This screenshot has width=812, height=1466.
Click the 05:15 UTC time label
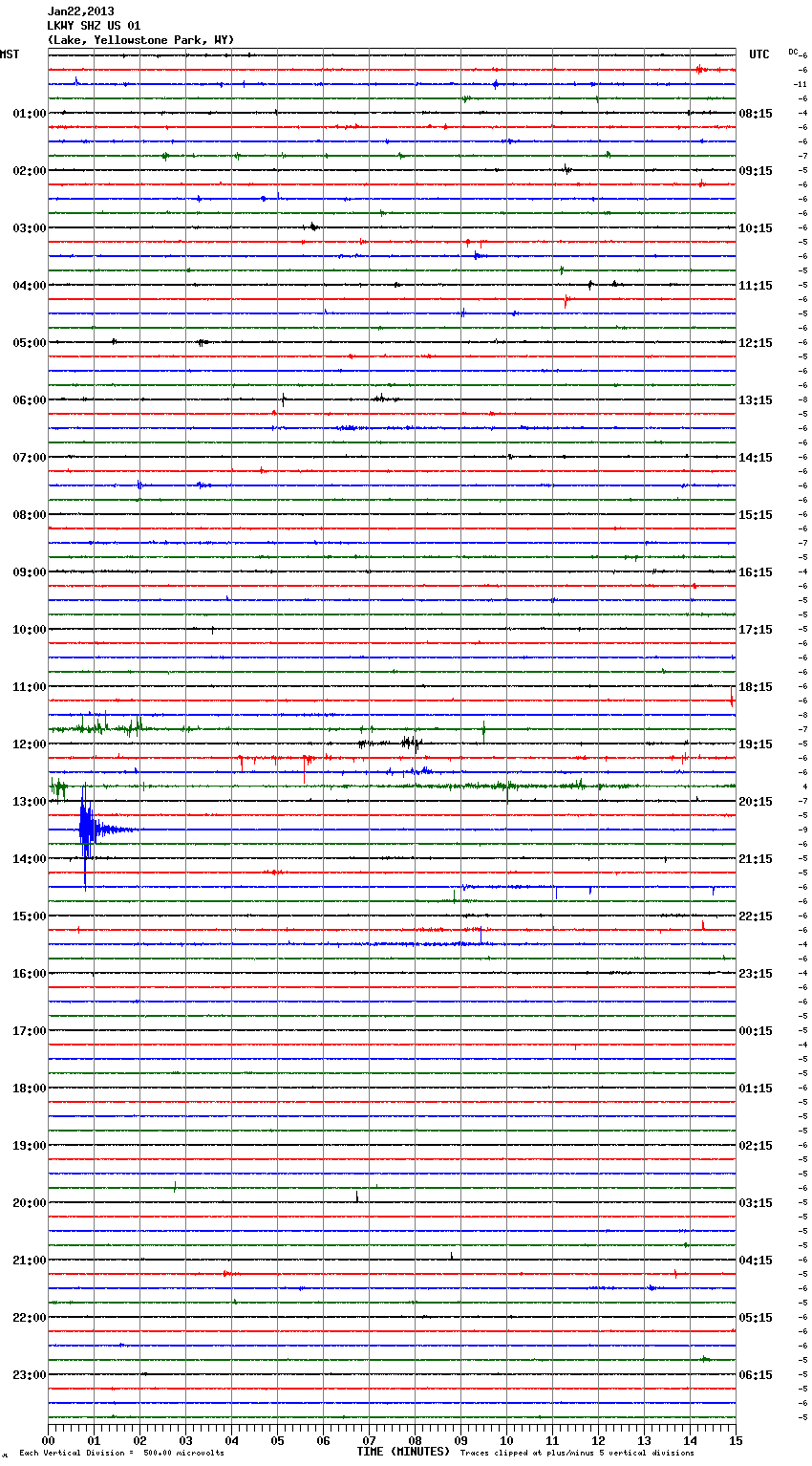coord(756,1318)
